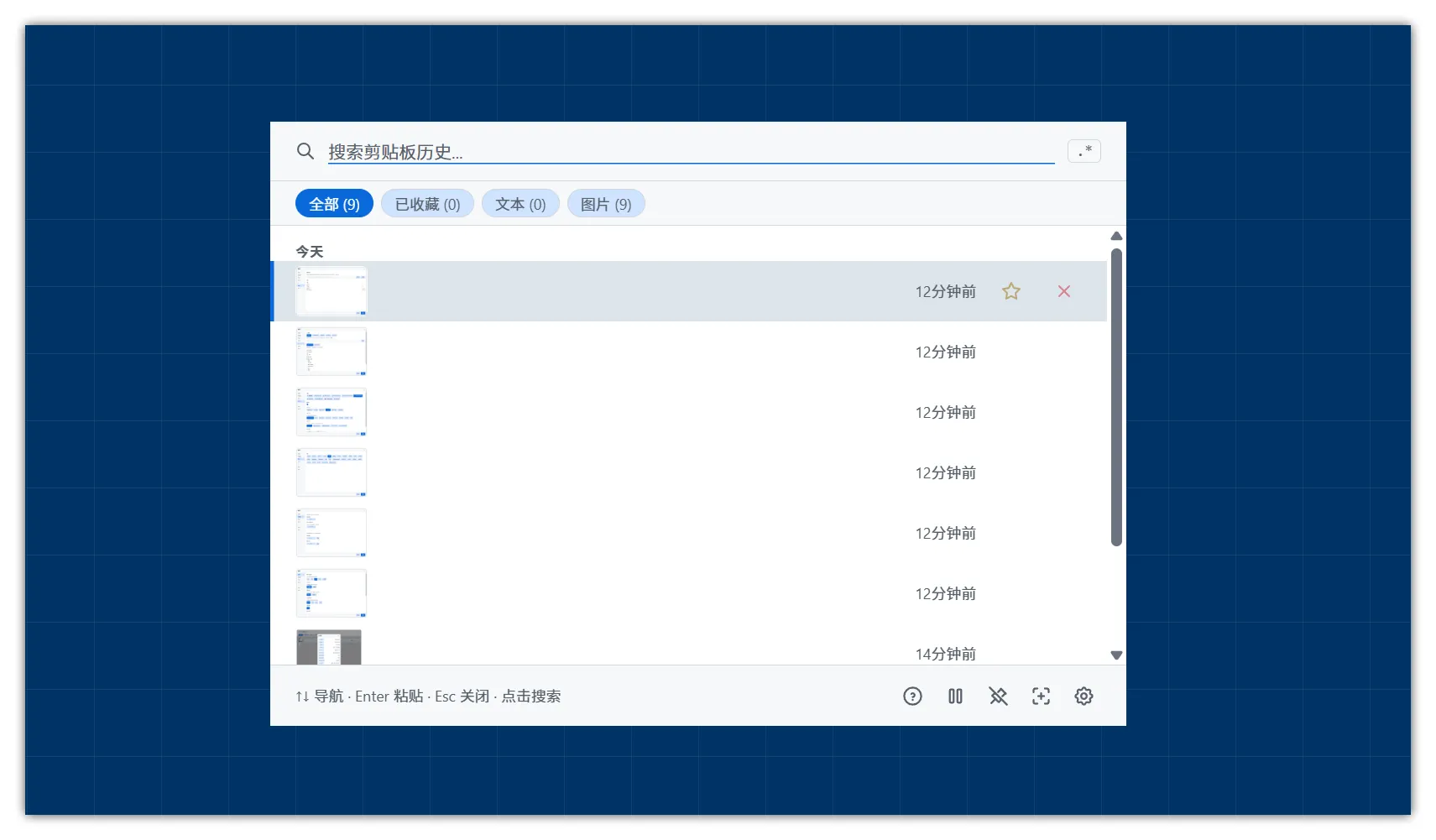Select the second clipboard image thumbnail
Screen dimensions: 1436x840
click(332, 352)
